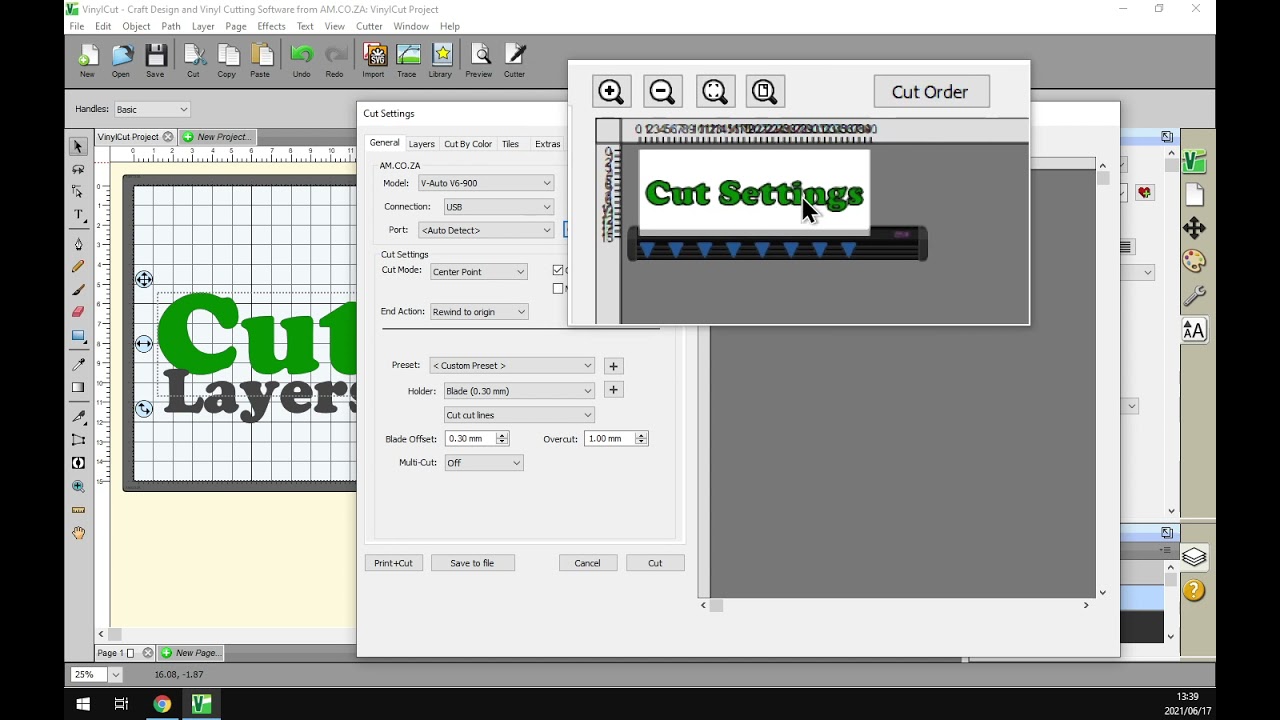The width and height of the screenshot is (1280, 720).
Task: Select the Text tool in left toolbar
Action: [x=78, y=215]
